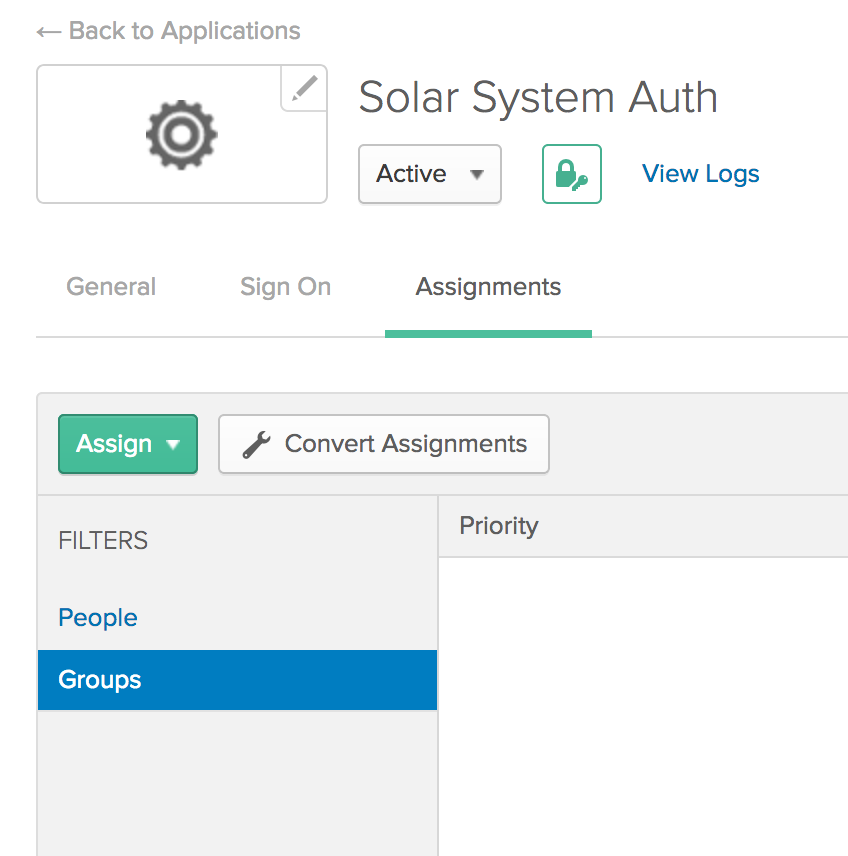Open the Active status dropdown

[429, 174]
